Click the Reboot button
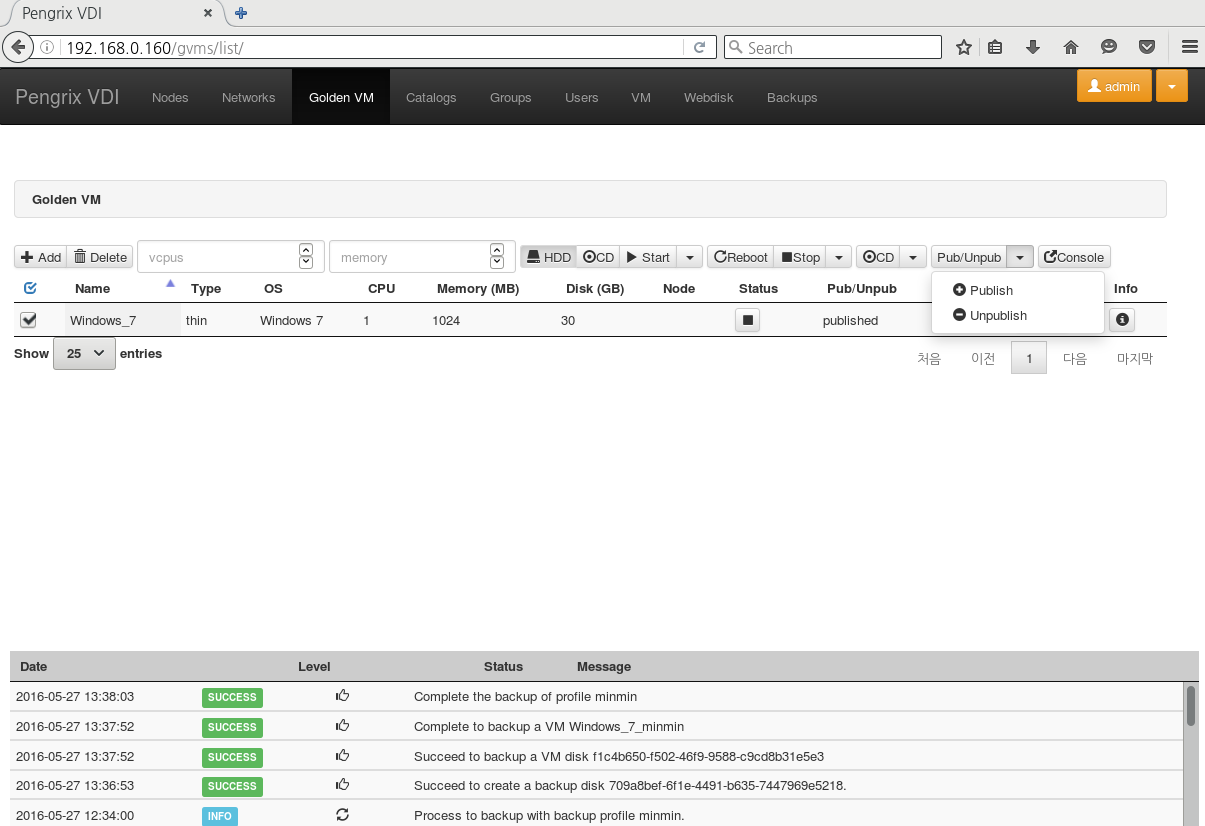The image size is (1205, 826). pos(741,257)
